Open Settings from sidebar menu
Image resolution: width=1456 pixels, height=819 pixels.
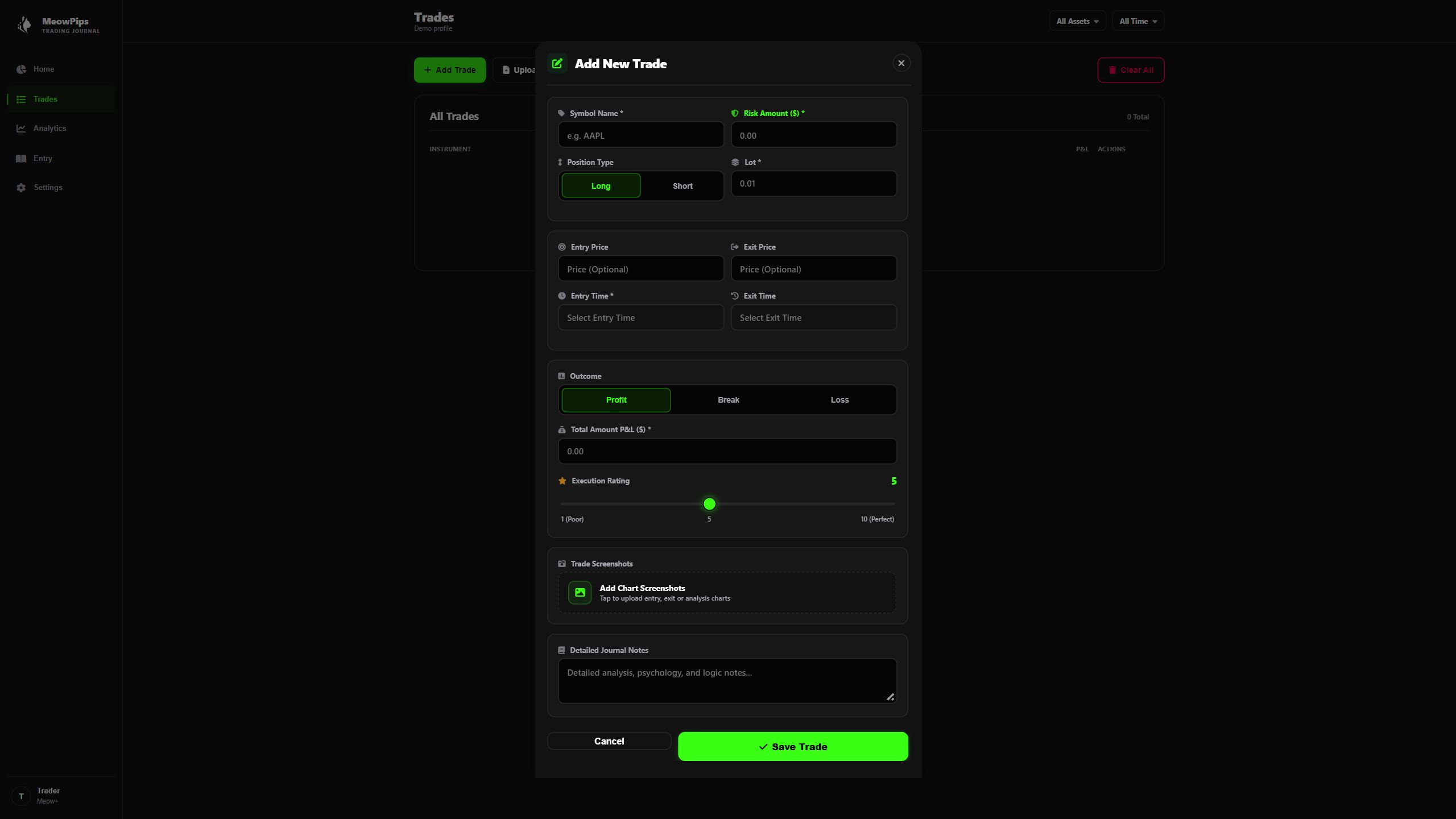61,188
